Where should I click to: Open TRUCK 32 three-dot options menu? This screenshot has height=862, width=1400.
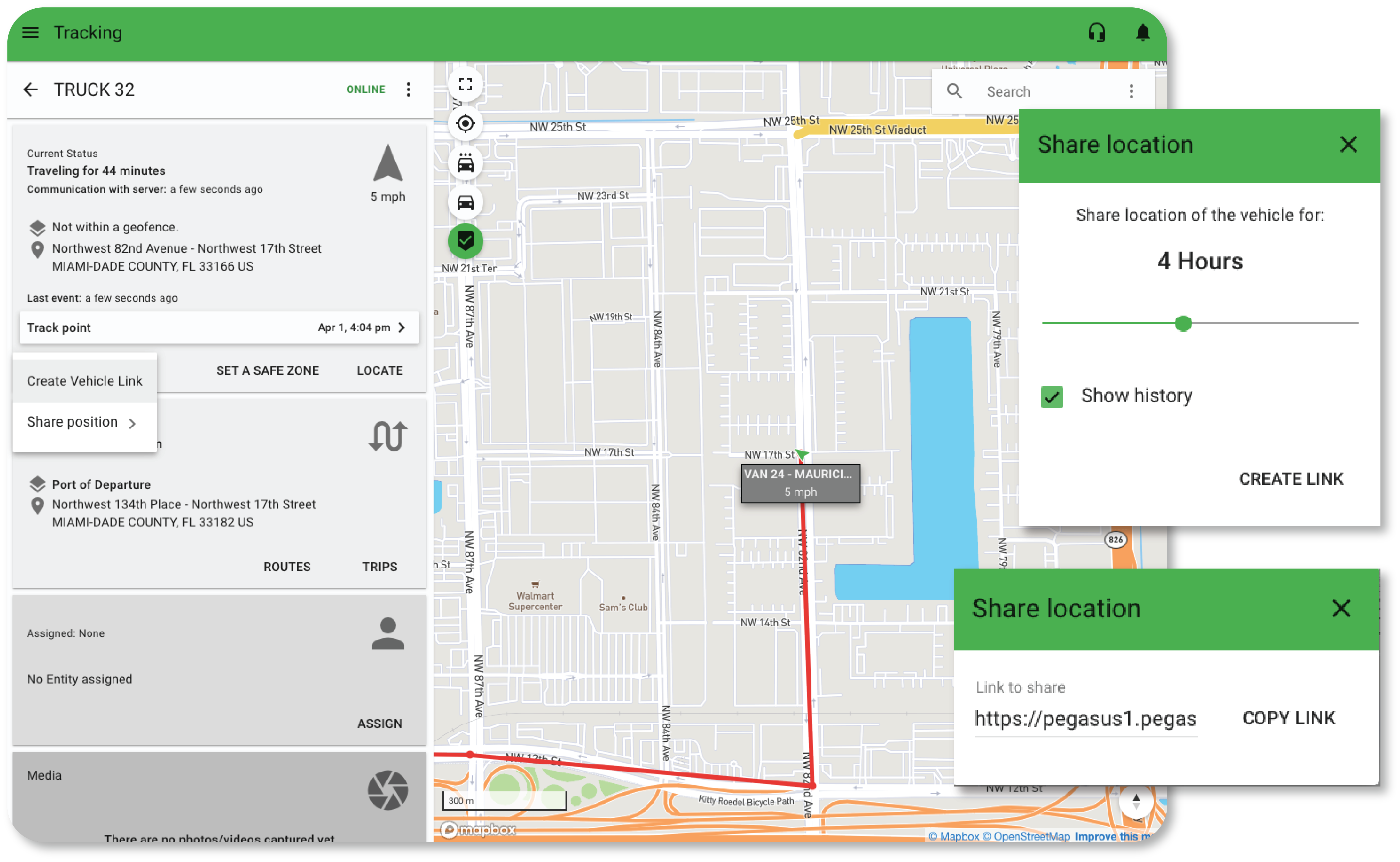(409, 90)
